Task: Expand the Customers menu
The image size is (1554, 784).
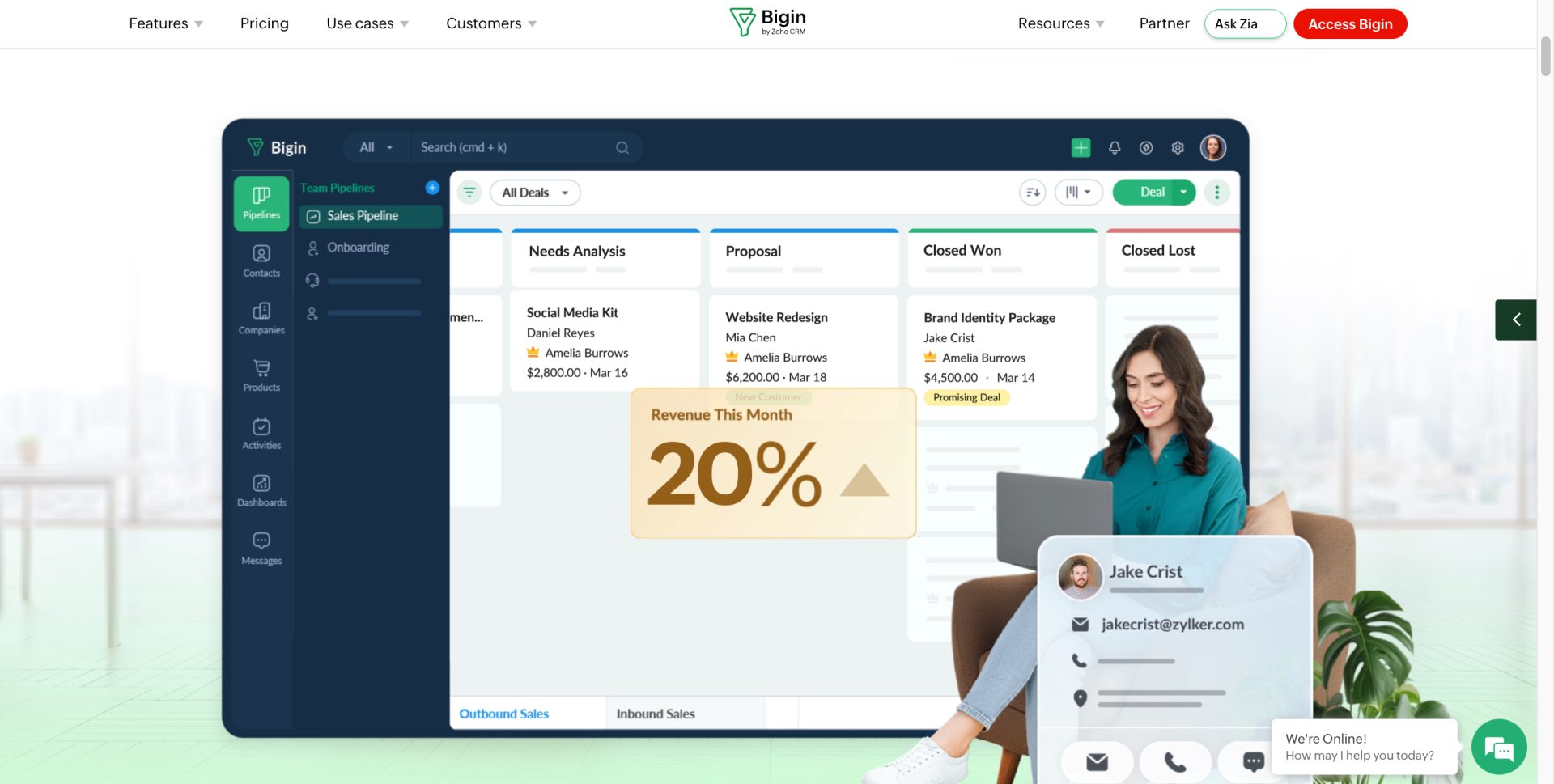Action: (491, 23)
